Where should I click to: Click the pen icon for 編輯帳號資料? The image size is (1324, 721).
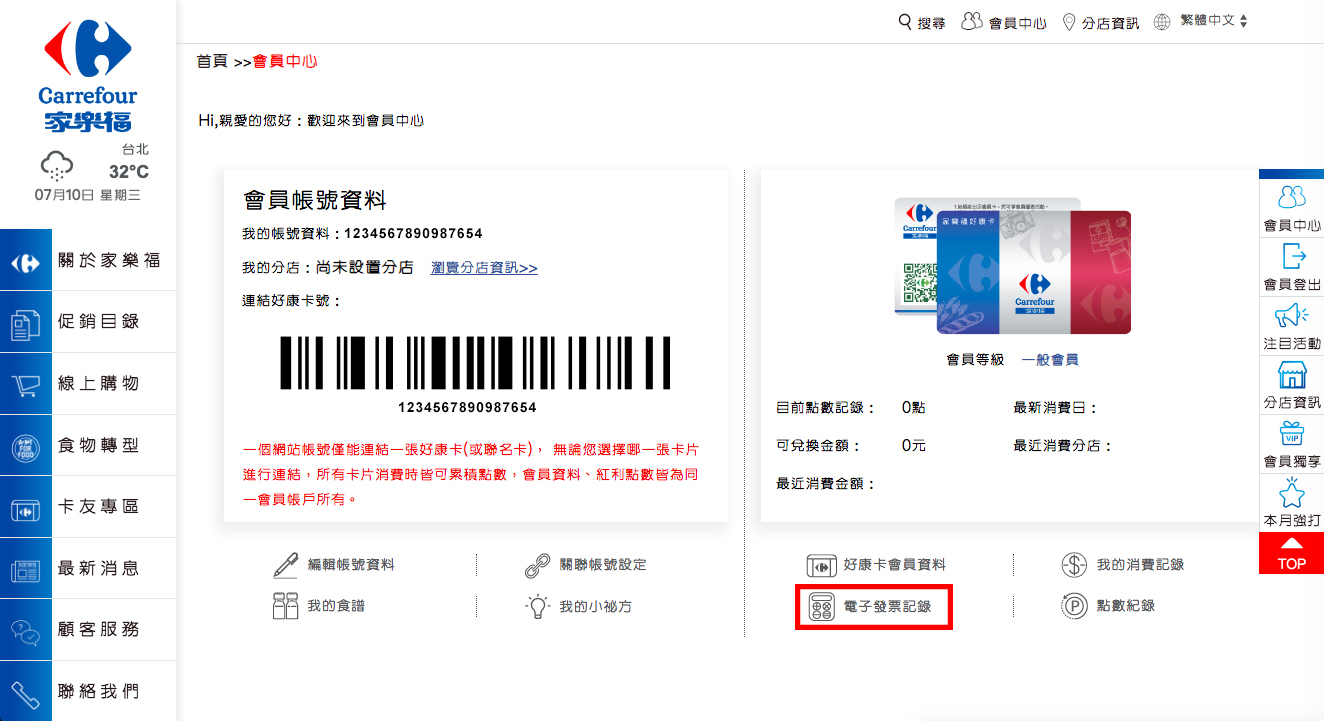(286, 565)
